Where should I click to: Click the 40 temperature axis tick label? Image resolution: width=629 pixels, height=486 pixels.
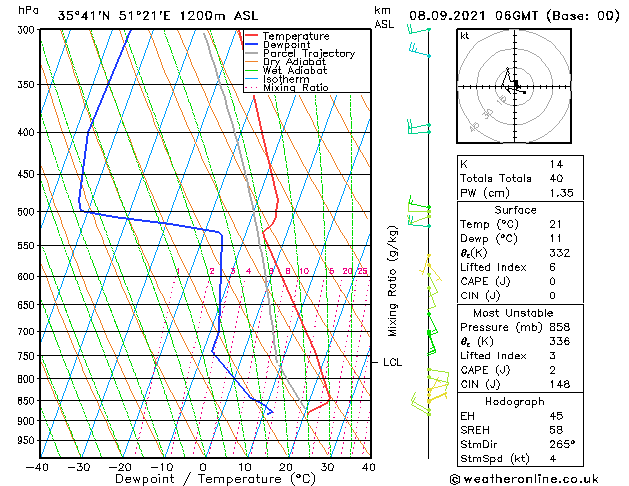(369, 467)
